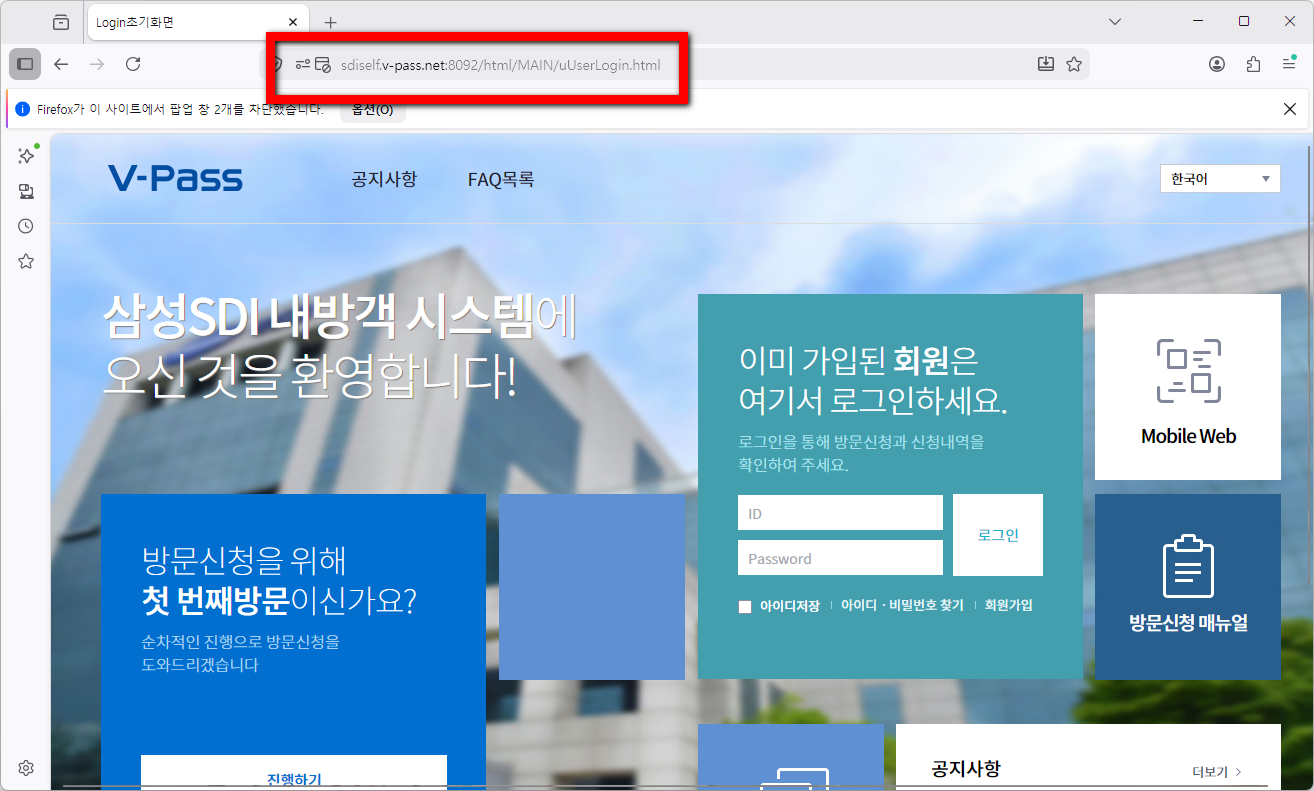
Task: Open the Firefox account icon
Action: [x=1217, y=64]
